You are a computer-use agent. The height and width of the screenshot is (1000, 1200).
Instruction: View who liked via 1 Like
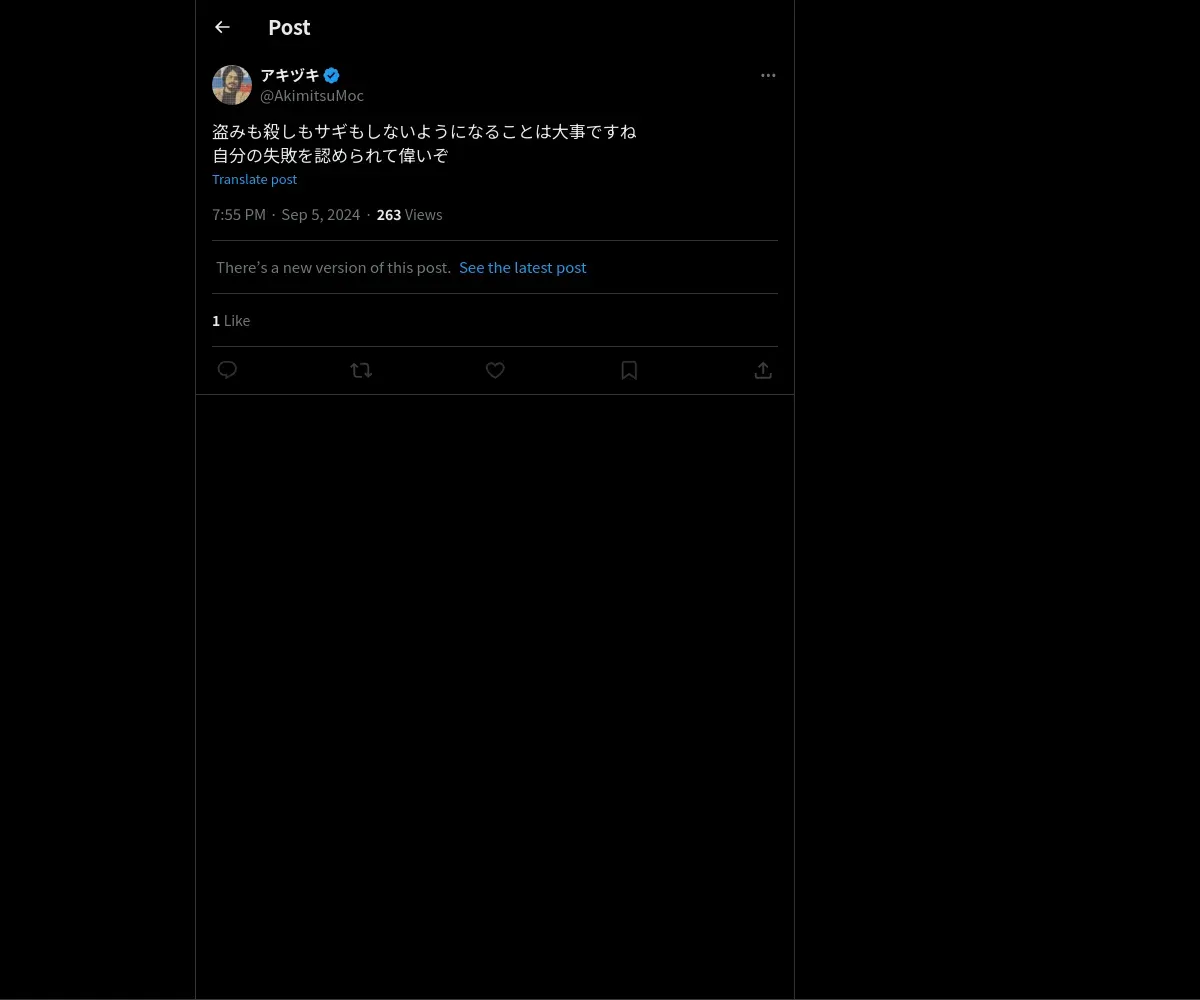(231, 320)
